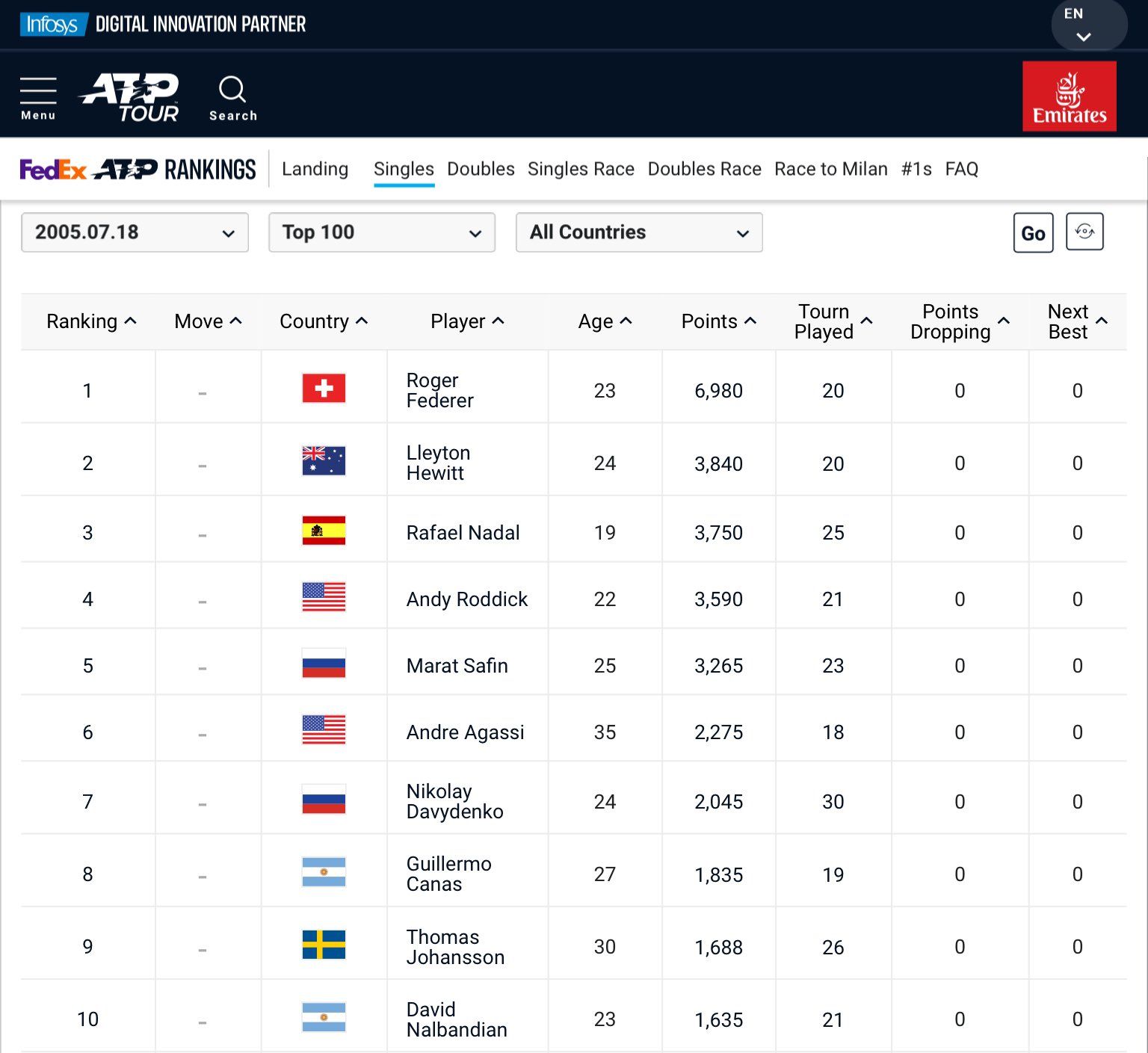Click the refresh icon beside Go
The height and width of the screenshot is (1053, 1148).
coord(1084,232)
